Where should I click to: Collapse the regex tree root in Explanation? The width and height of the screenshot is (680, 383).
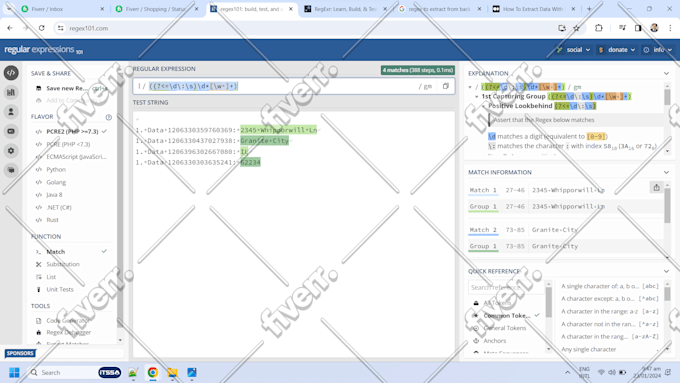pos(470,87)
